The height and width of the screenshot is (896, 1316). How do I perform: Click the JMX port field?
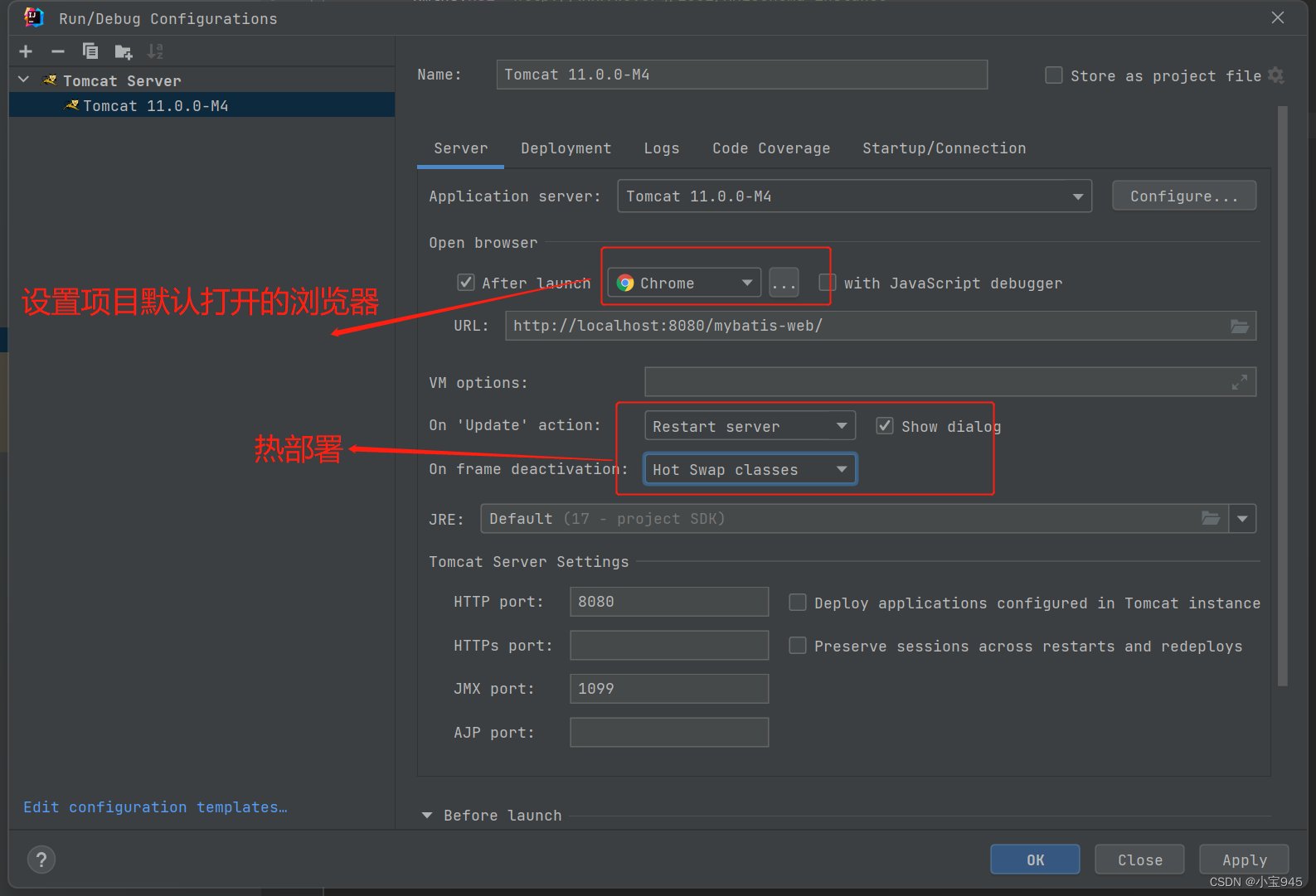point(669,689)
